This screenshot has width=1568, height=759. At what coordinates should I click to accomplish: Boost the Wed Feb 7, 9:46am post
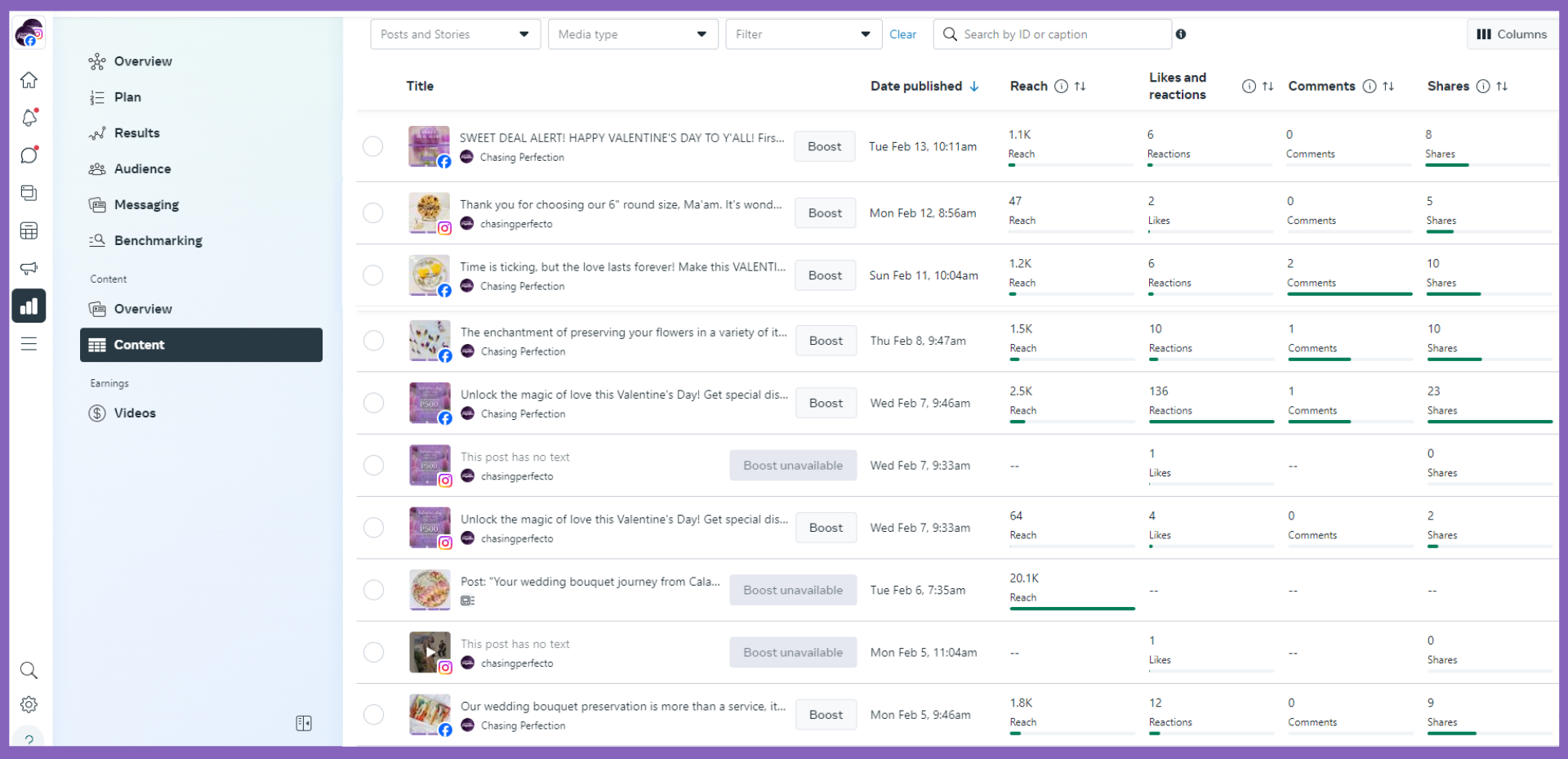[x=826, y=403]
